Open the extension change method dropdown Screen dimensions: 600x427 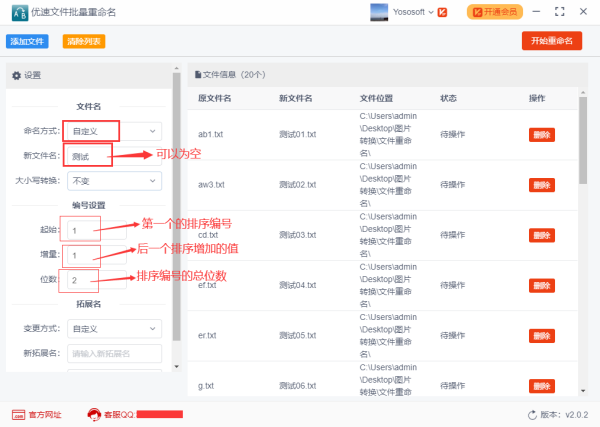pyautogui.click(x=113, y=328)
